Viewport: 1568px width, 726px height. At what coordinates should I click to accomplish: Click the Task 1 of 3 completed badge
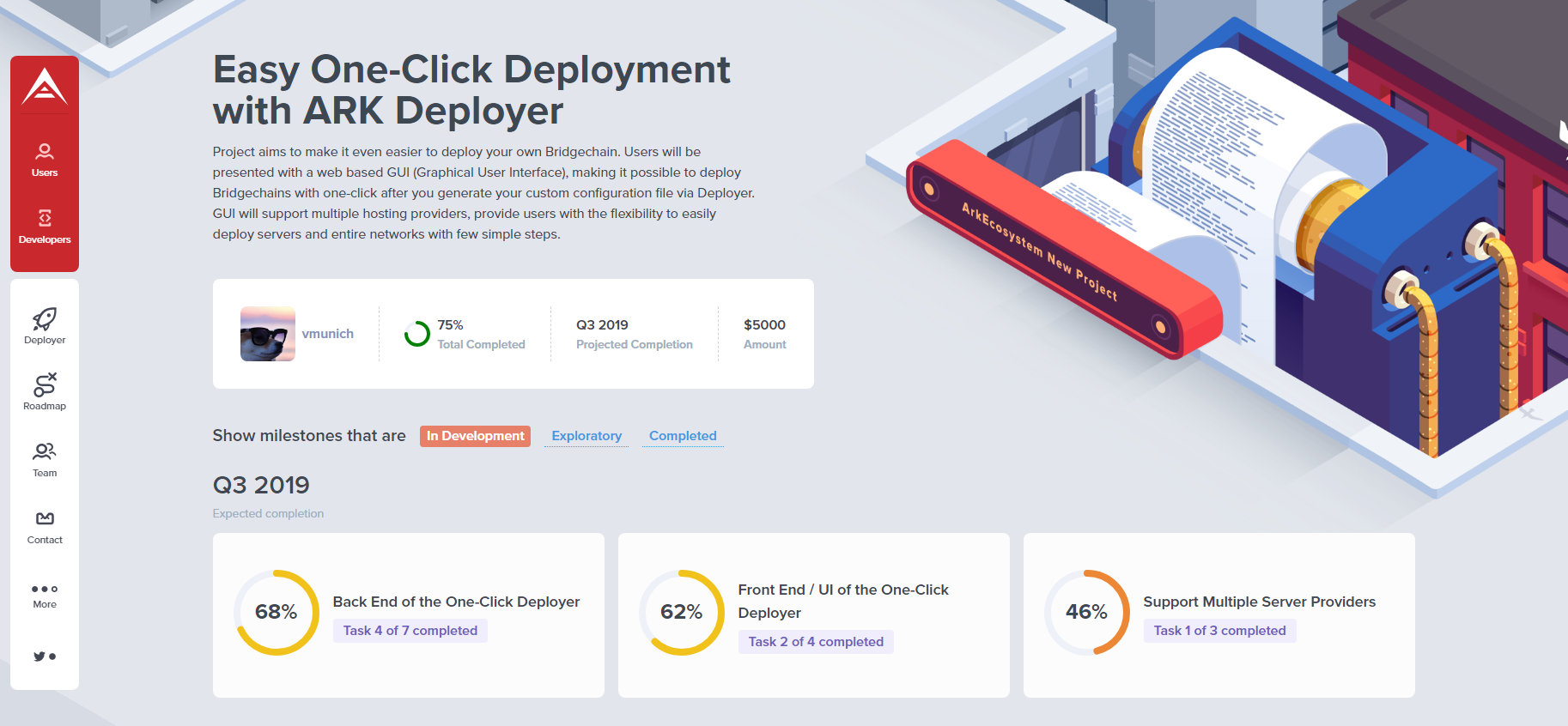(x=1220, y=631)
